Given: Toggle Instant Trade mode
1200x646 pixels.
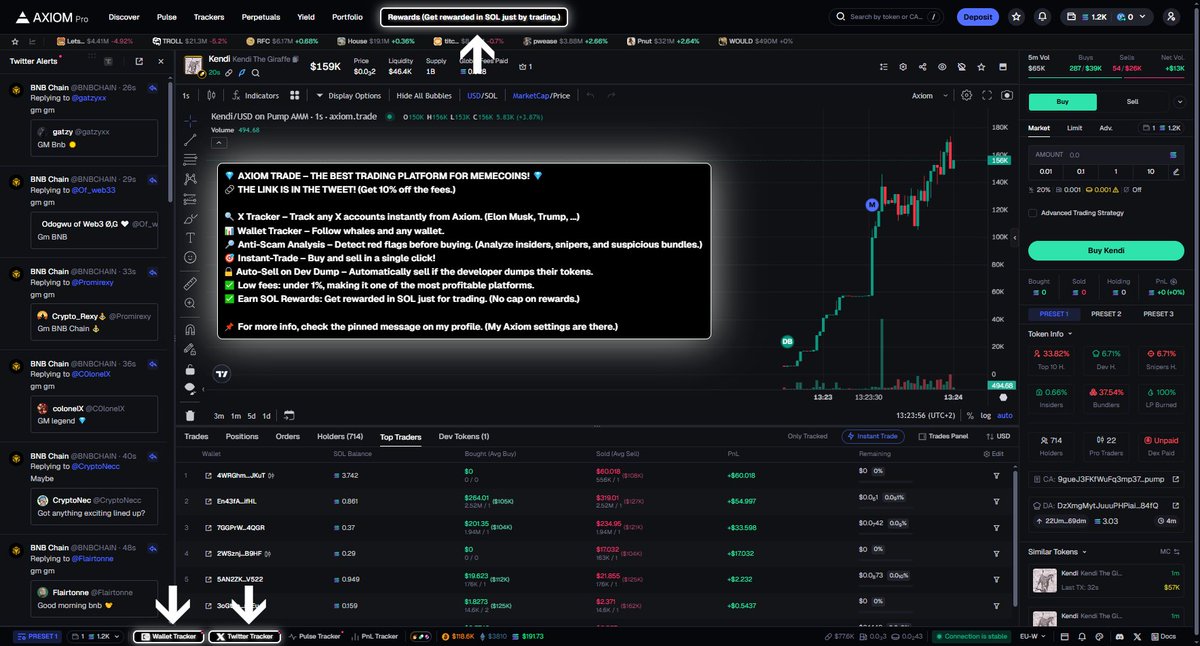Looking at the screenshot, I should 874,436.
